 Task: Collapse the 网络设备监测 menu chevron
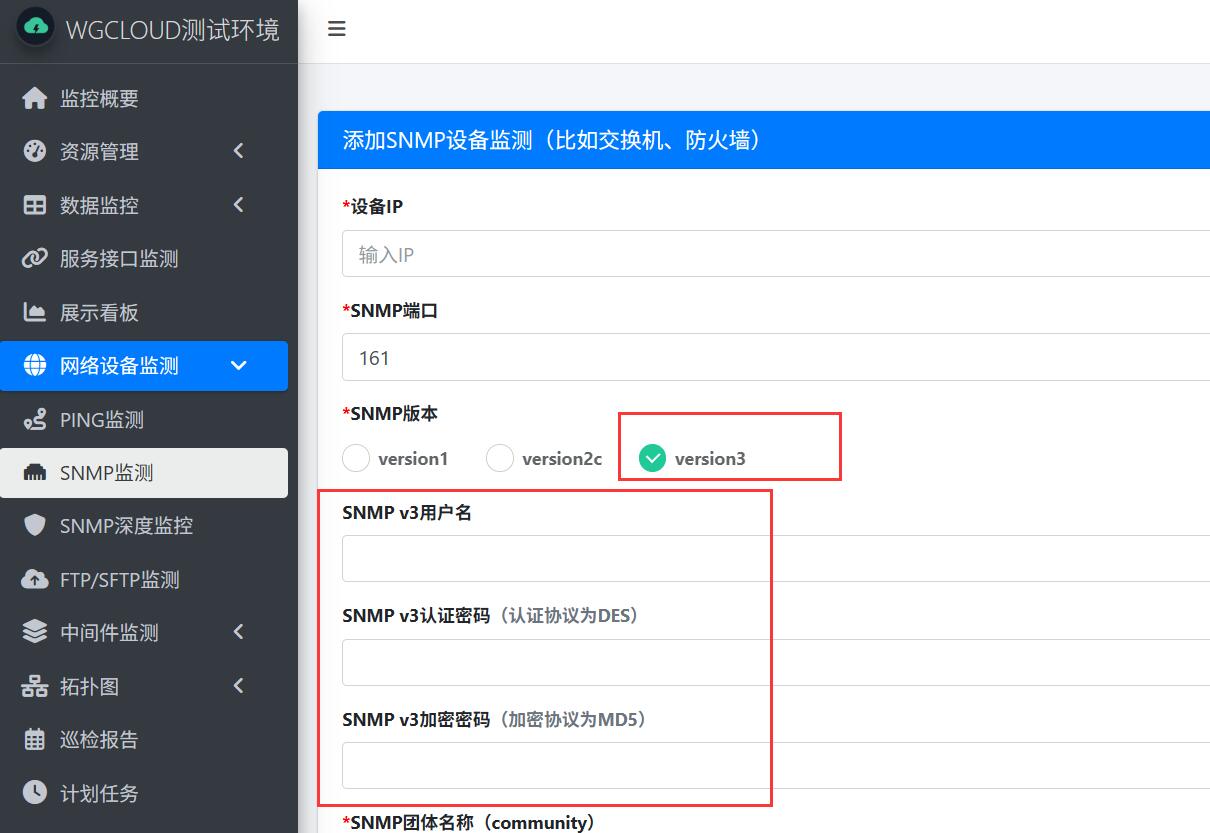(238, 366)
